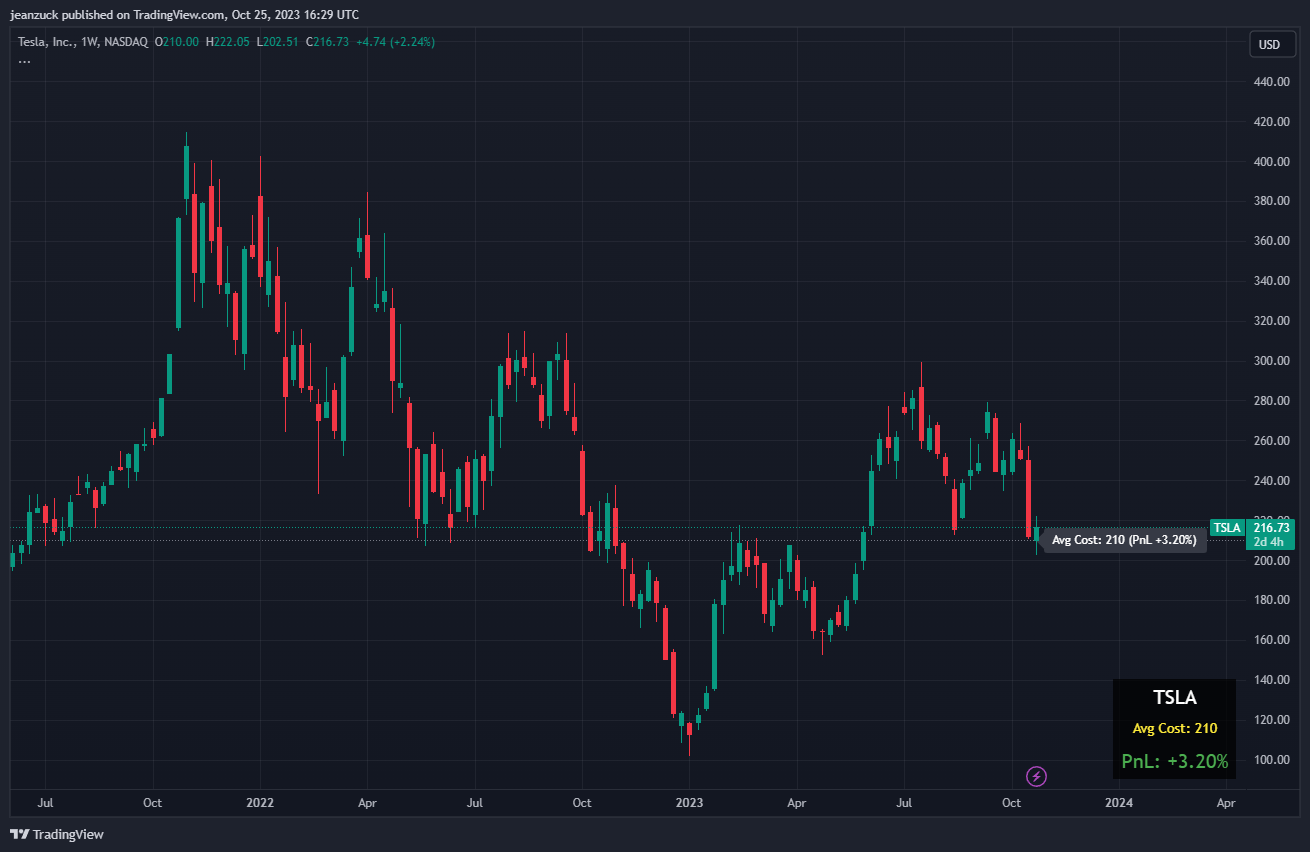1310x852 pixels.
Task: Click the 400.00 price axis label
Action: (1271, 162)
